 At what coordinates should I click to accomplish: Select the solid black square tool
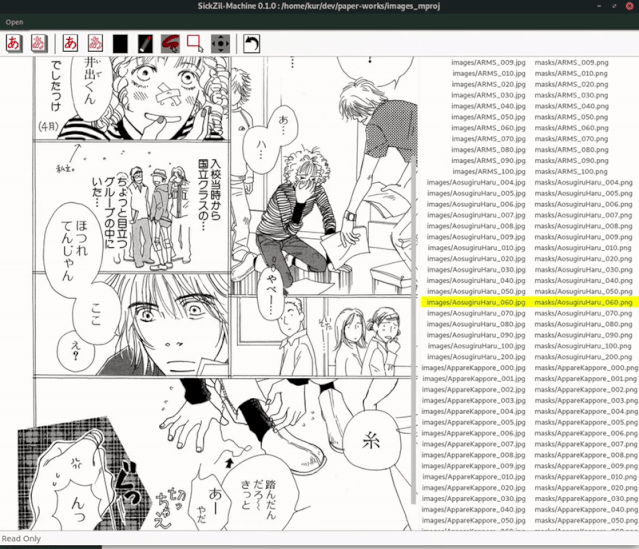point(120,44)
